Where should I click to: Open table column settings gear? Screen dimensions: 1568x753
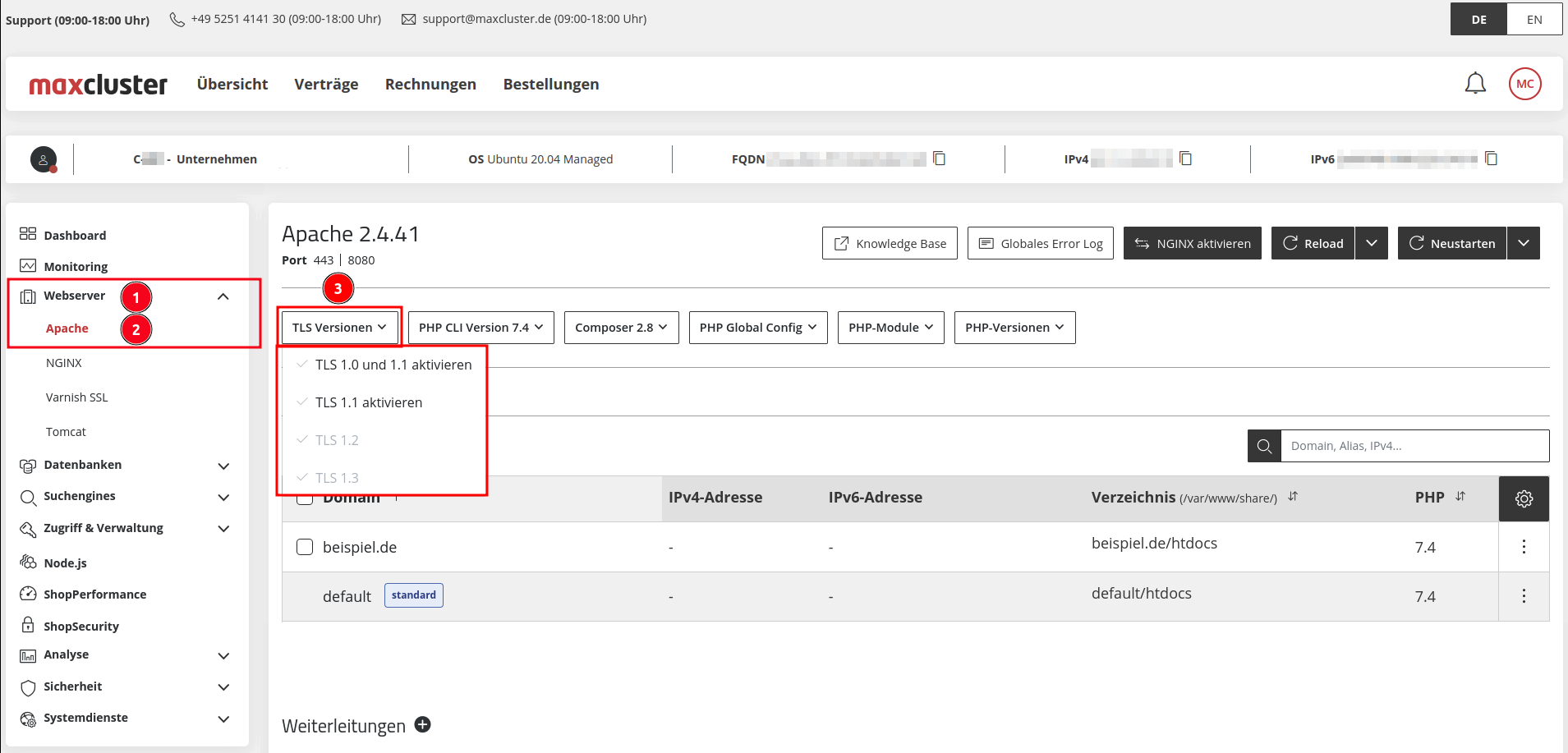click(1524, 498)
